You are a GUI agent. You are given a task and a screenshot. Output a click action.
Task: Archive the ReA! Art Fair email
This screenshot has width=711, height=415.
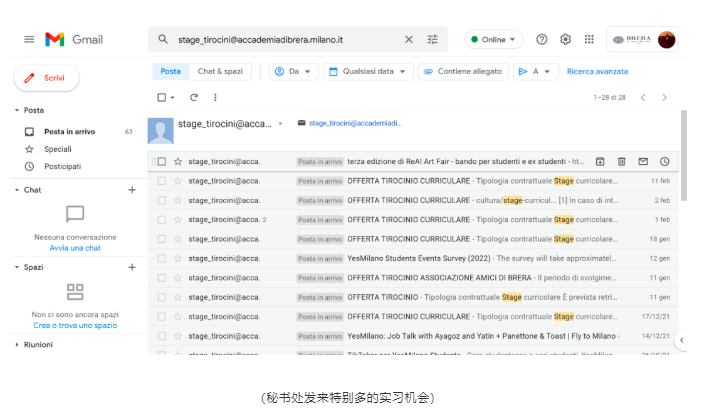(600, 161)
